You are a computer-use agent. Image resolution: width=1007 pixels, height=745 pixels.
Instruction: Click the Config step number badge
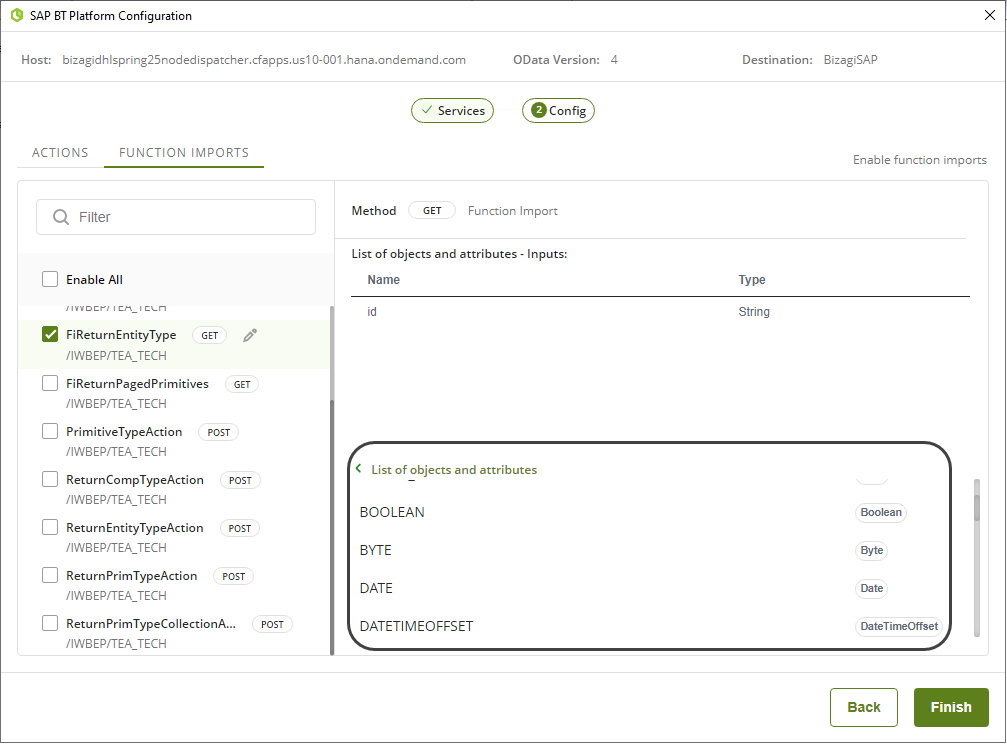click(539, 111)
